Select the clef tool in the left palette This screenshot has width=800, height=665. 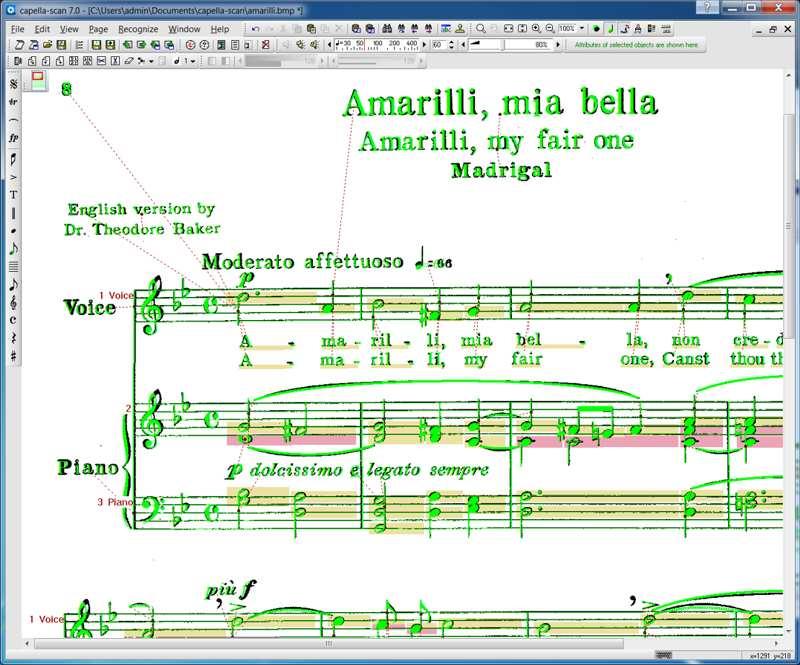(14, 302)
